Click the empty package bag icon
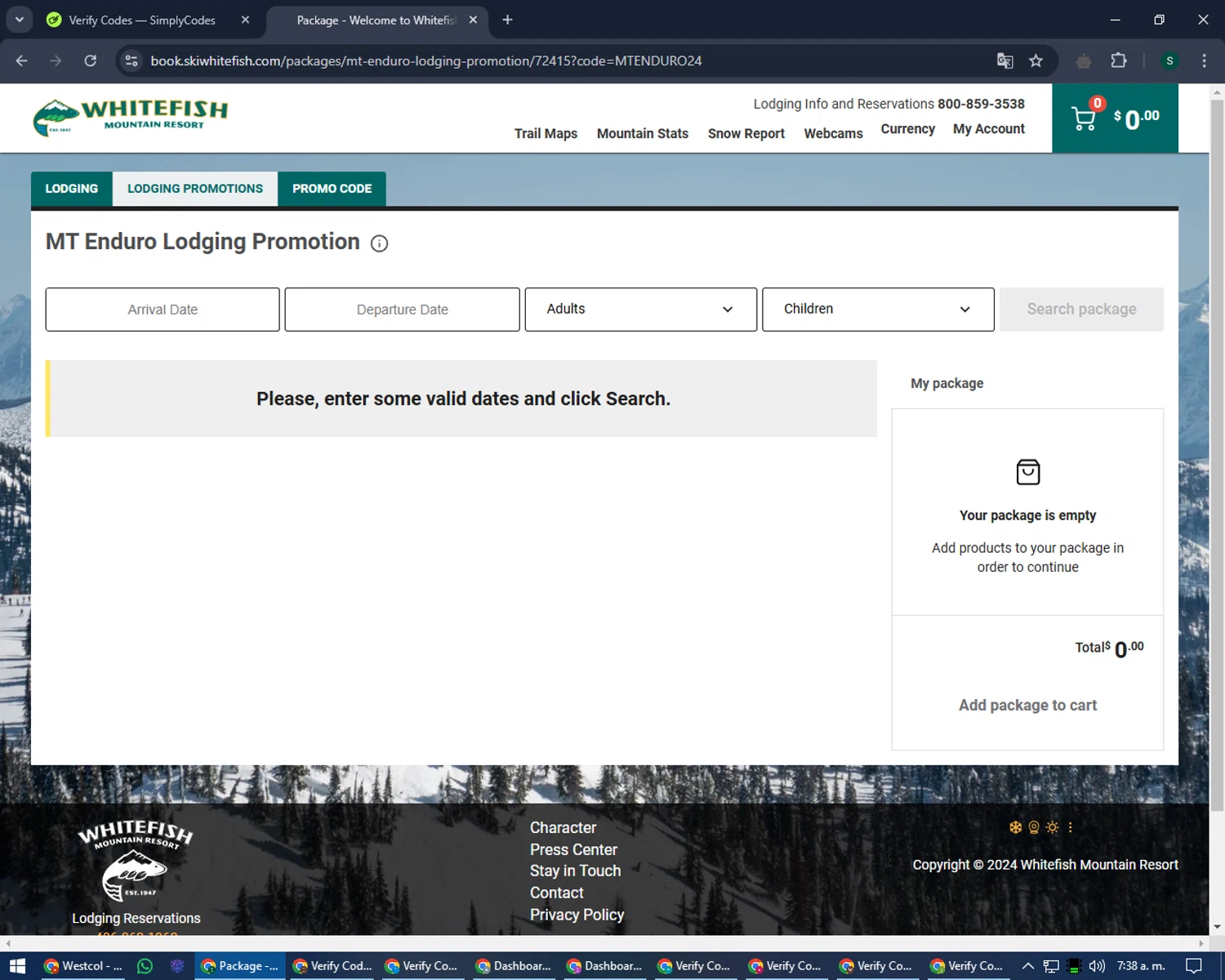 pos(1027,472)
